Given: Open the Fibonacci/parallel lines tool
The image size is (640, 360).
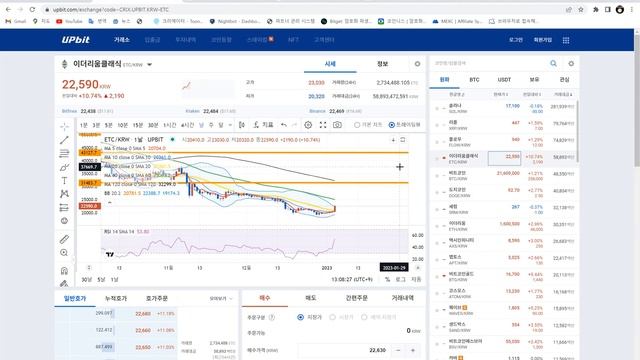Looking at the screenshot, I should click(x=64, y=153).
